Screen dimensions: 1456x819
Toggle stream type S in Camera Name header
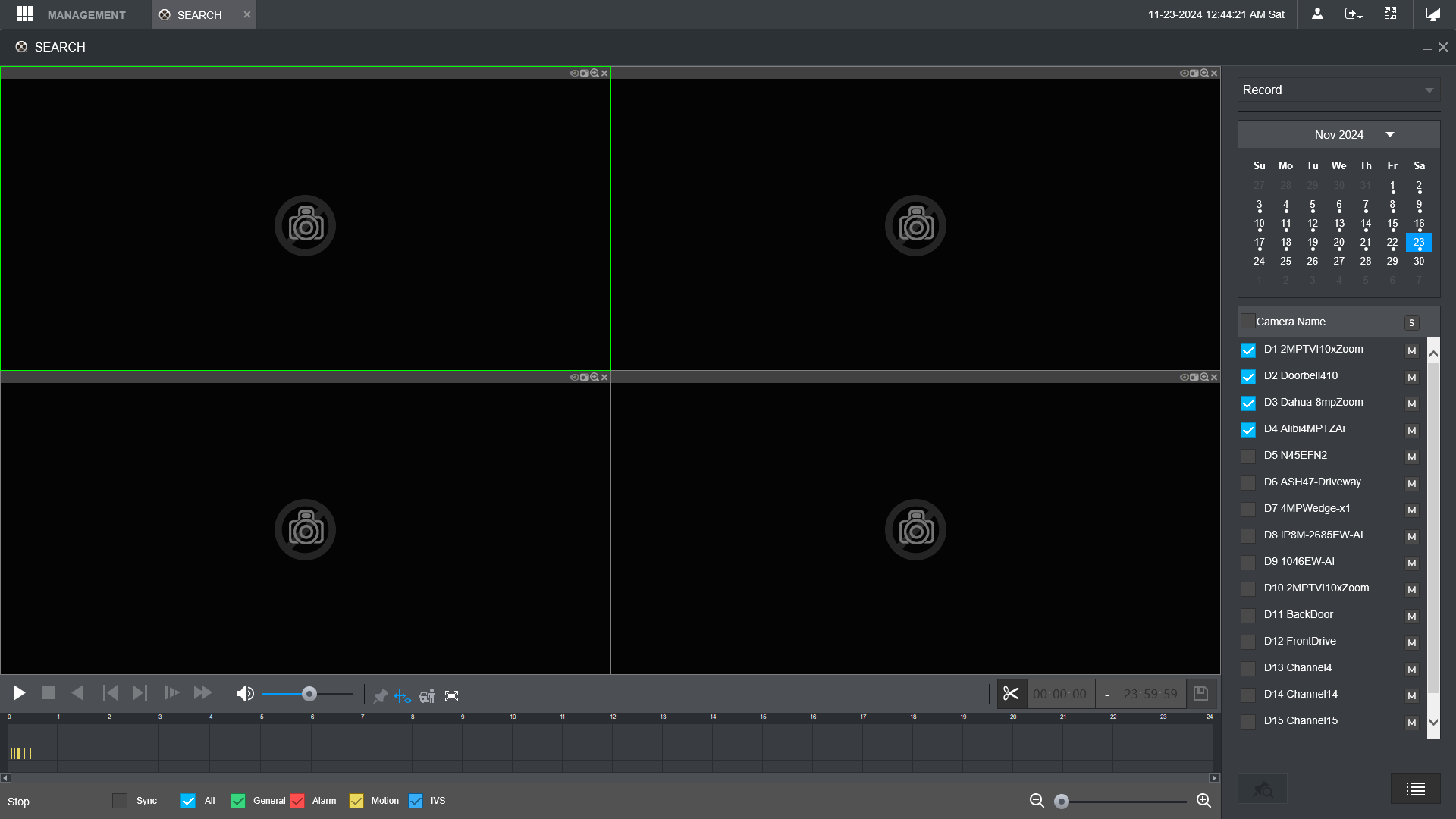(1412, 322)
